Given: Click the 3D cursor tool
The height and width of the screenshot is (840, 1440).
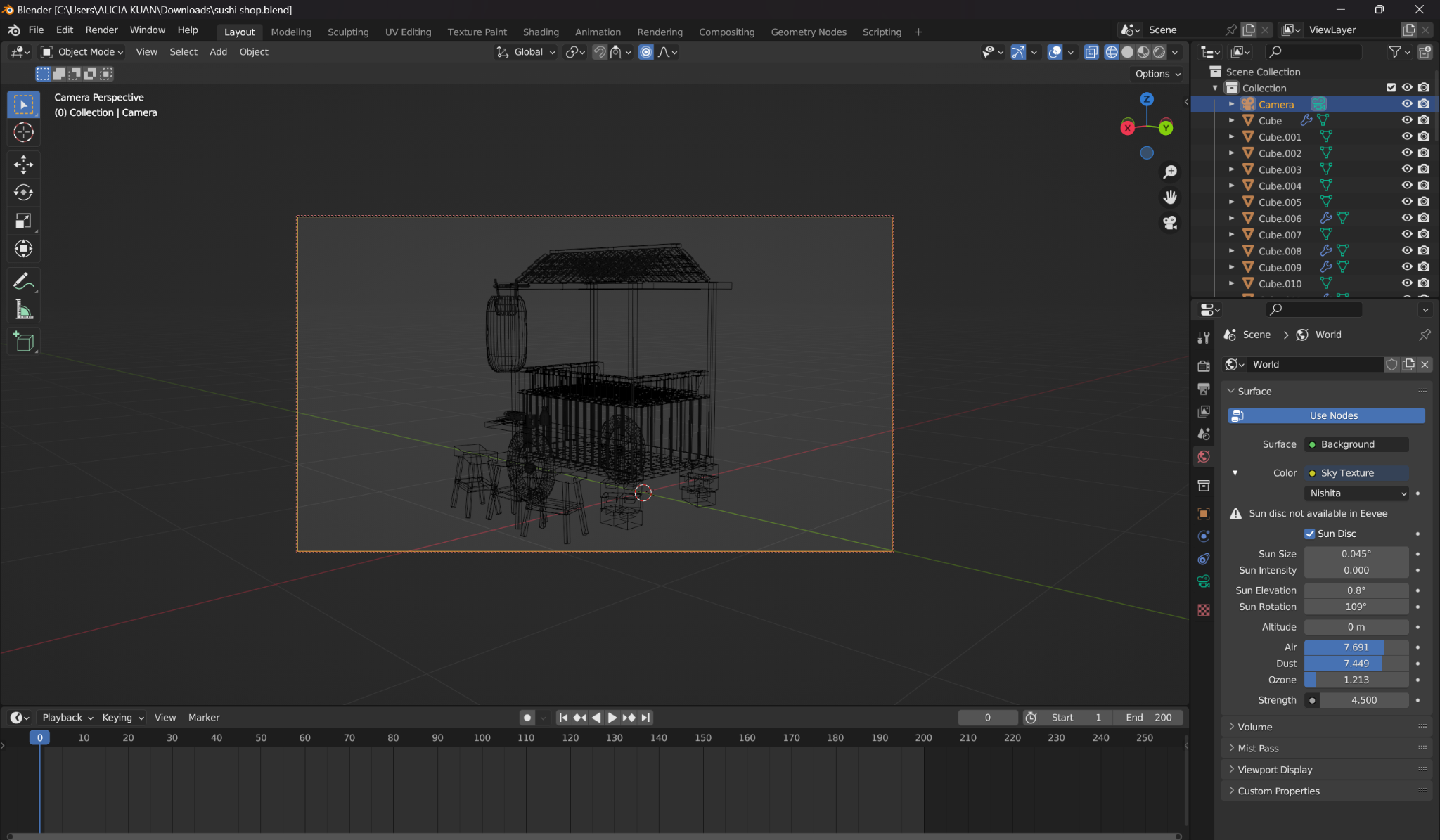Looking at the screenshot, I should click(x=23, y=132).
